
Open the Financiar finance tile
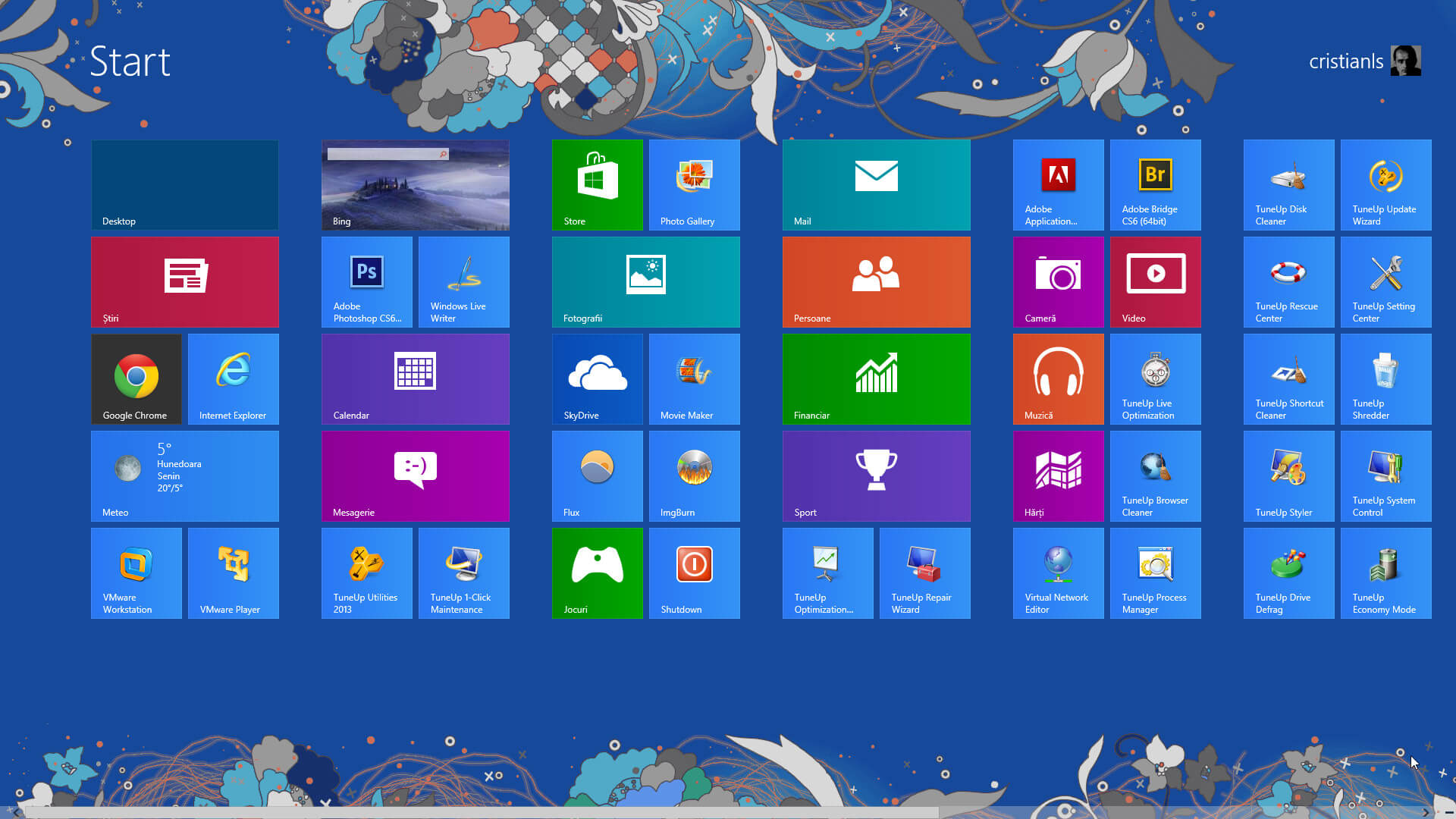pos(876,378)
